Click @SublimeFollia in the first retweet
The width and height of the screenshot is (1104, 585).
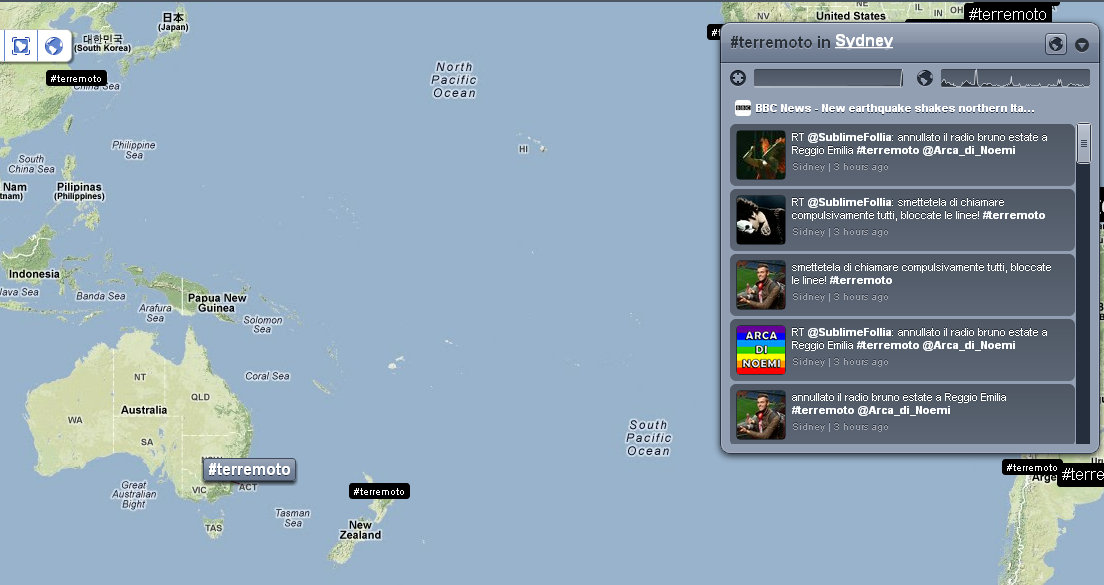tap(849, 137)
